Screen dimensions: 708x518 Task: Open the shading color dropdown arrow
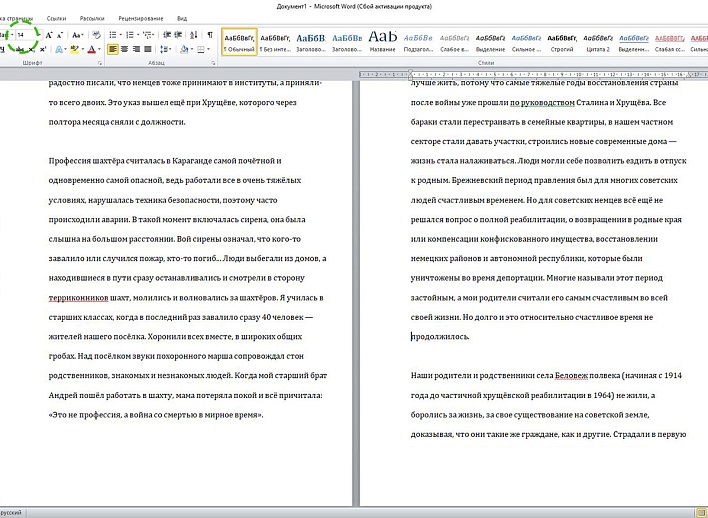192,49
